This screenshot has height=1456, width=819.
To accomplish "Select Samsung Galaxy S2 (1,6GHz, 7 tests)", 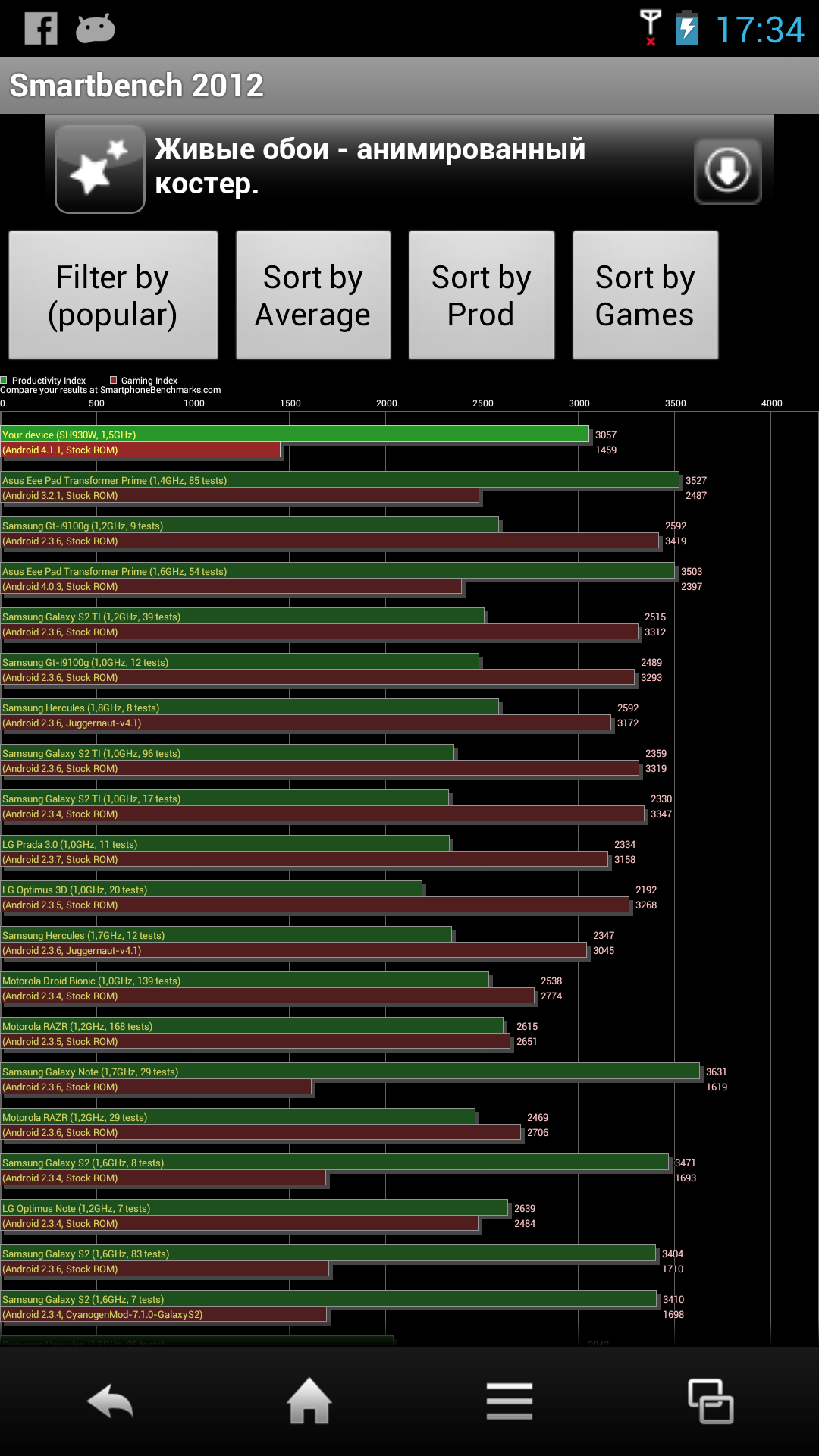I will click(x=329, y=1307).
